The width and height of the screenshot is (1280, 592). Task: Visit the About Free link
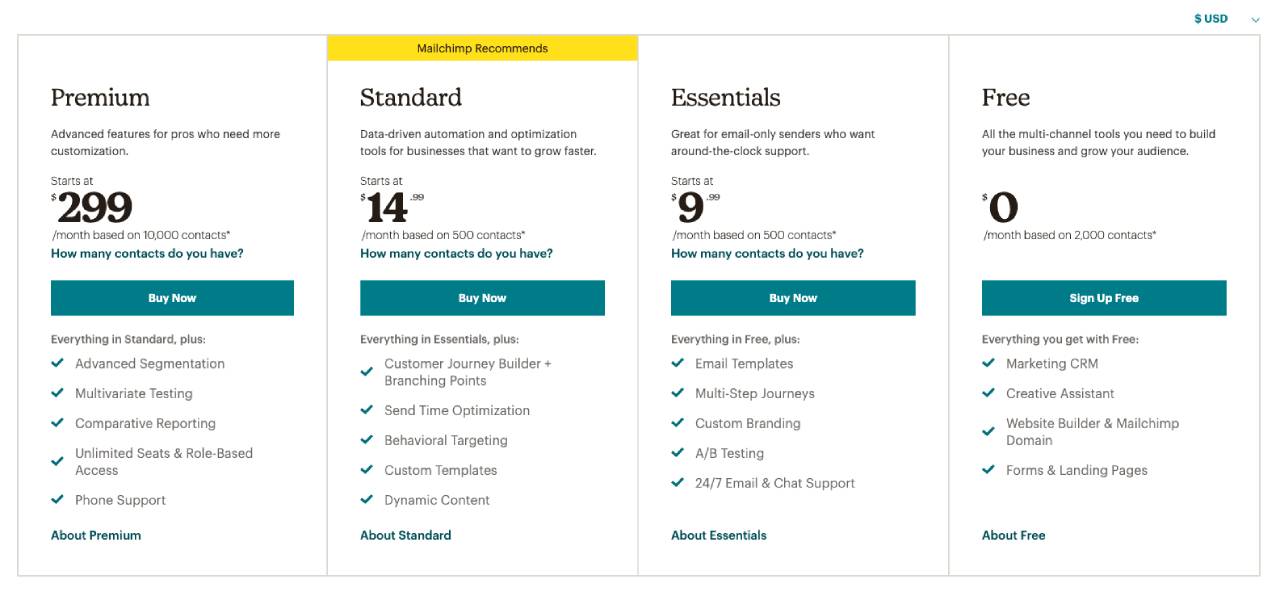tap(1013, 535)
